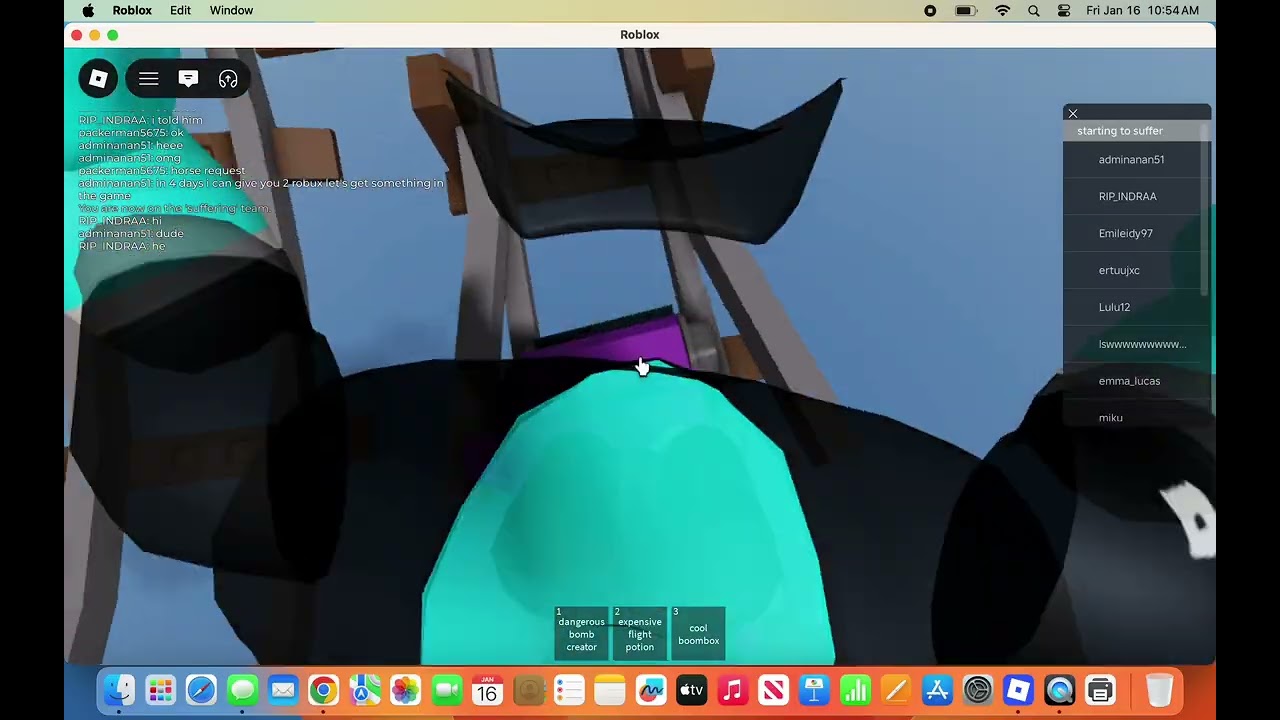The image size is (1280, 720).
Task: Open Finder from the Dock
Action: pyautogui.click(x=119, y=690)
